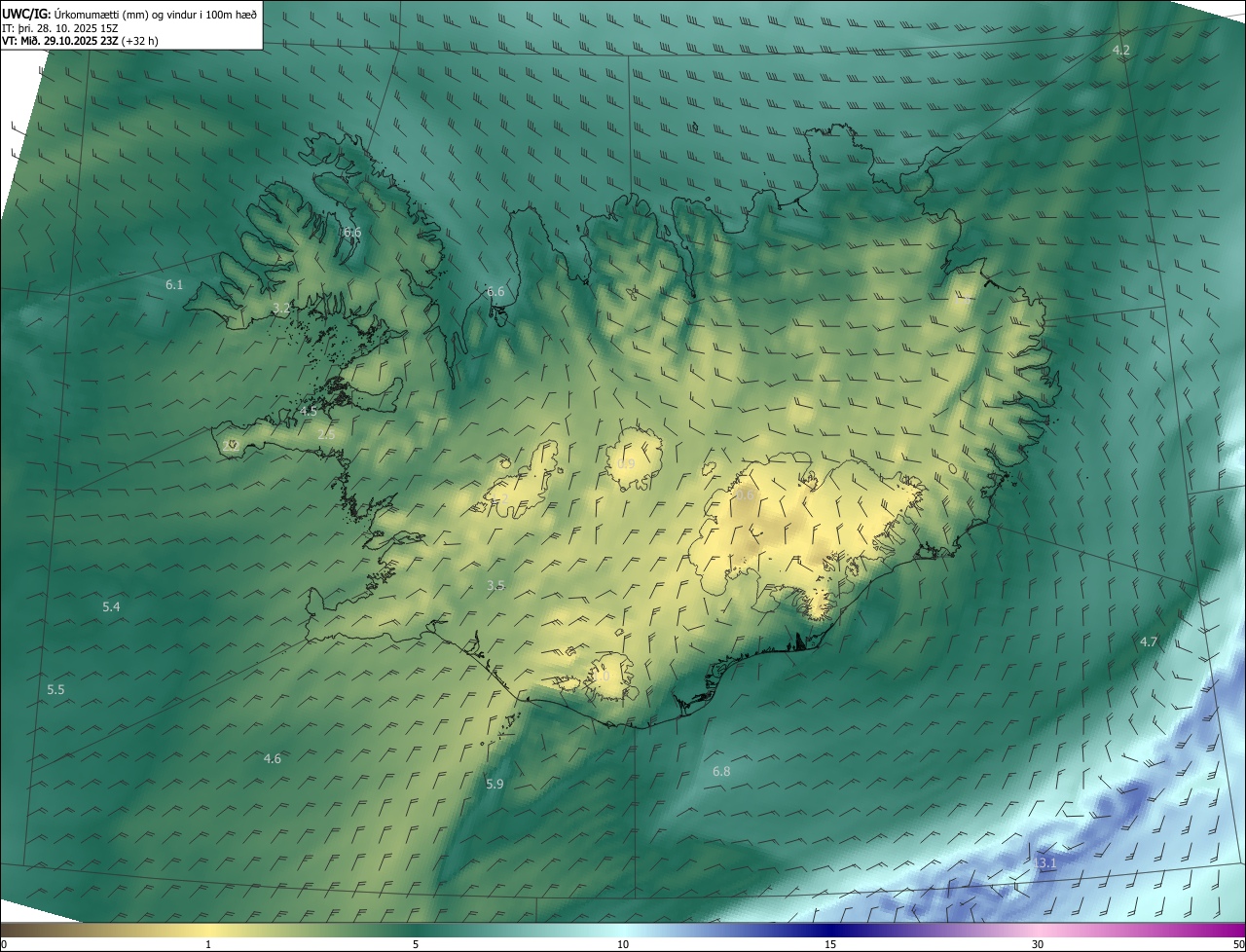Click the colorbar tick labeled 10
The width and height of the screenshot is (1246, 952).
tap(623, 944)
